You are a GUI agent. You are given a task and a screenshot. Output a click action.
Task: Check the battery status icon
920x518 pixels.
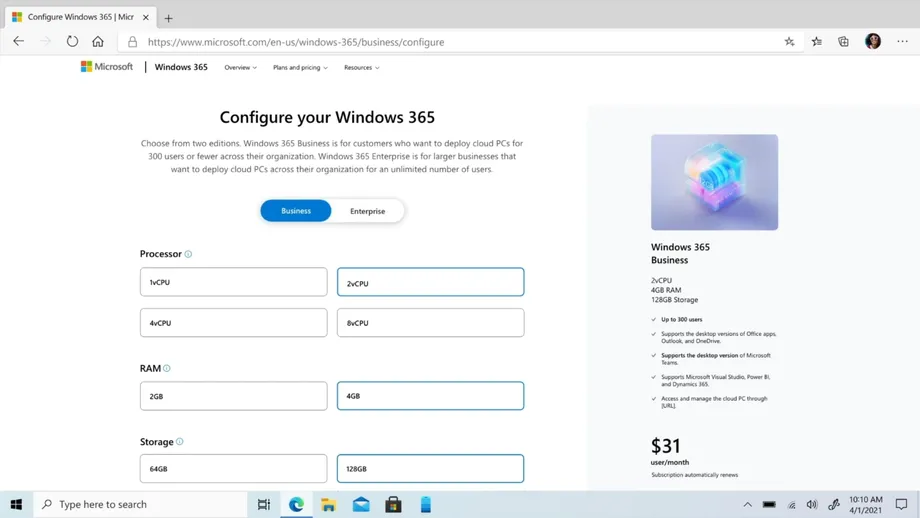tap(769, 505)
